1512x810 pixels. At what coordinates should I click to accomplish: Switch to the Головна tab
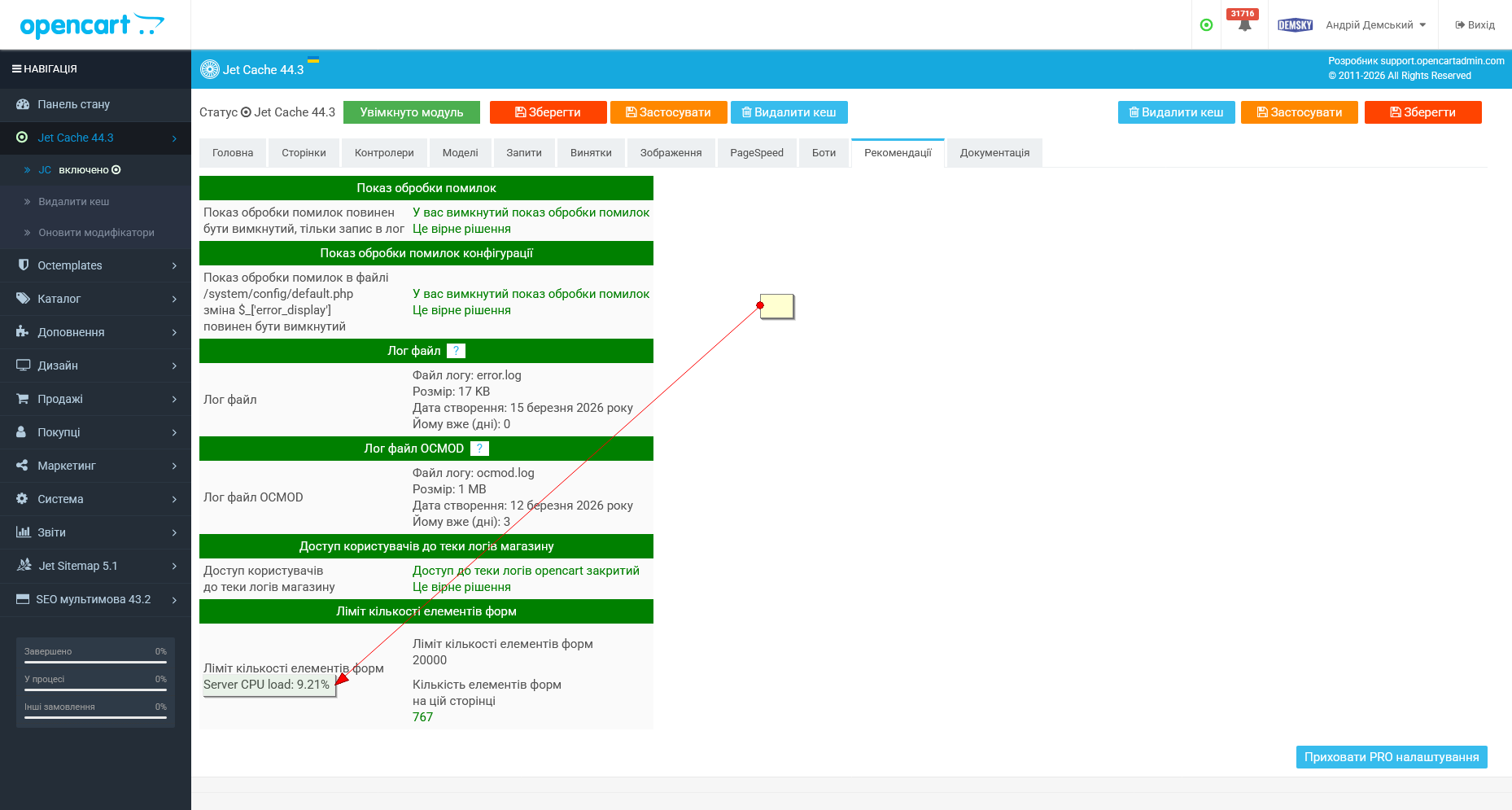pyautogui.click(x=233, y=153)
